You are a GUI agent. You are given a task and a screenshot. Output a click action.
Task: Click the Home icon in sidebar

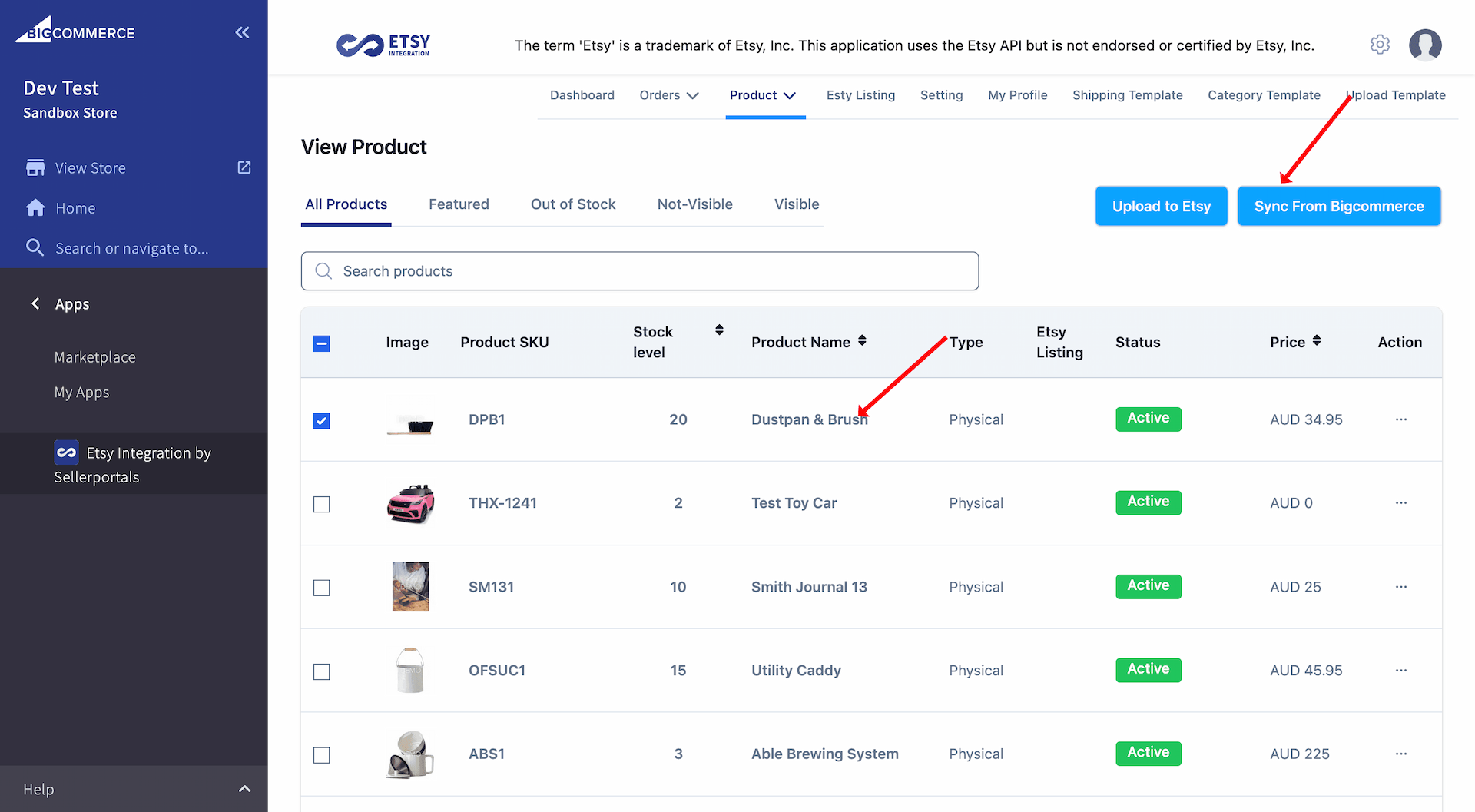pos(35,208)
